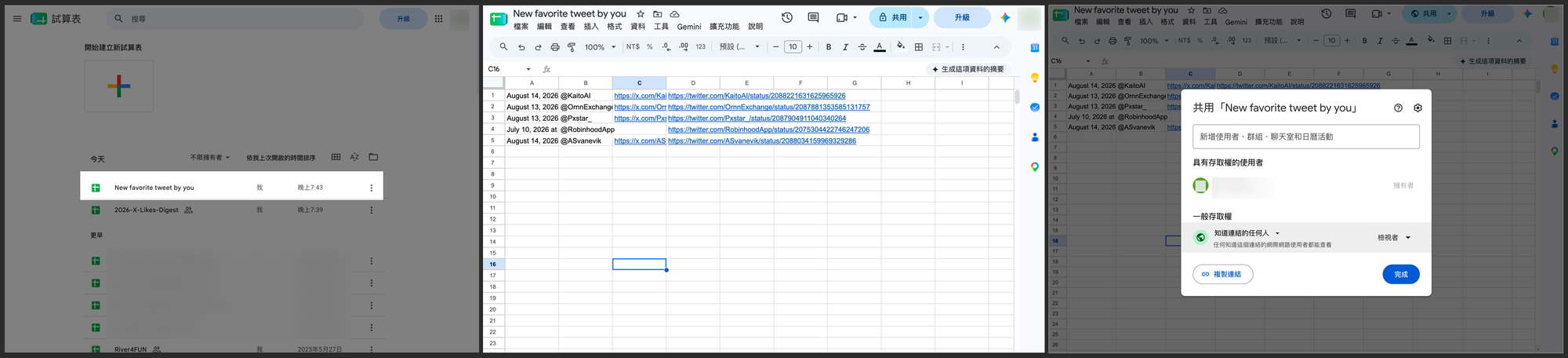Move document to folder, middle window
Viewport: 1568px width, 358px height.
click(657, 14)
